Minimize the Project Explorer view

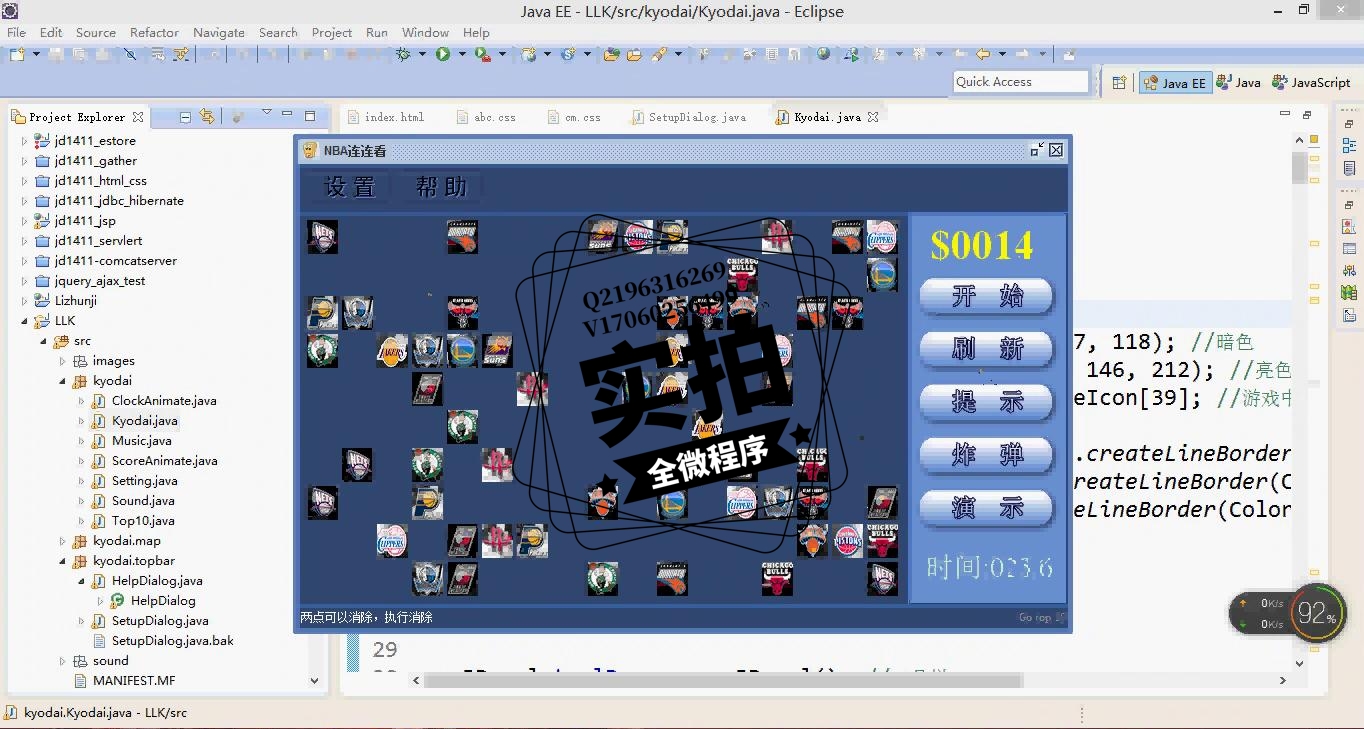(x=287, y=115)
